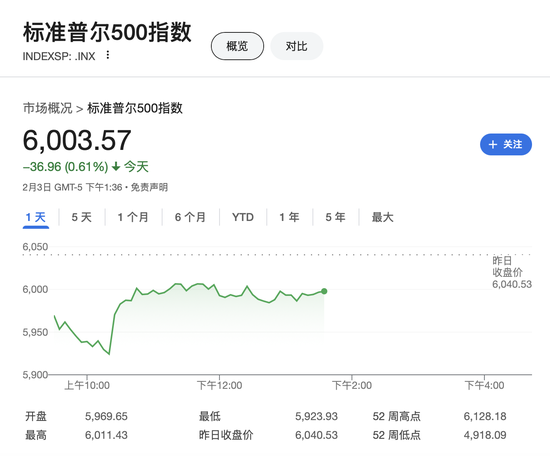Open the three-dot more options menu
This screenshot has height=456, width=550.
[108, 55]
